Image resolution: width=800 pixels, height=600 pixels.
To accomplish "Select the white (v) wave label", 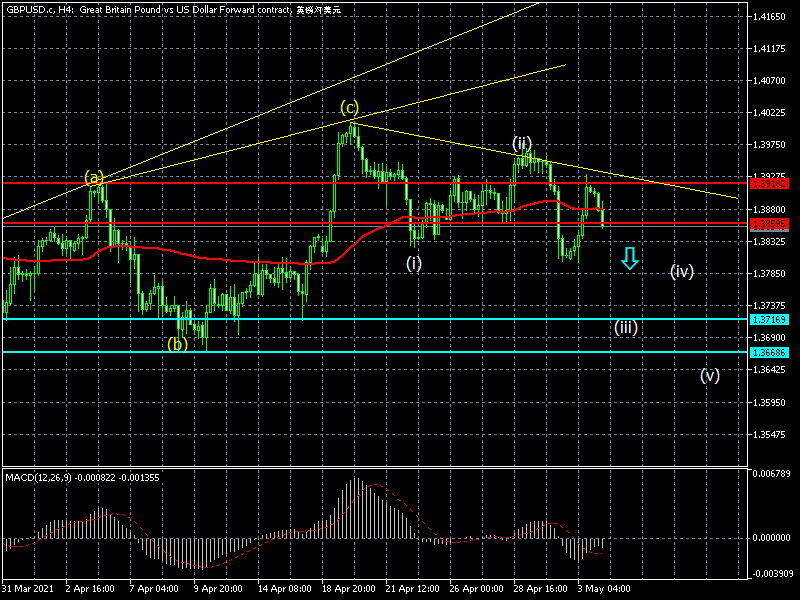I will pos(710,376).
